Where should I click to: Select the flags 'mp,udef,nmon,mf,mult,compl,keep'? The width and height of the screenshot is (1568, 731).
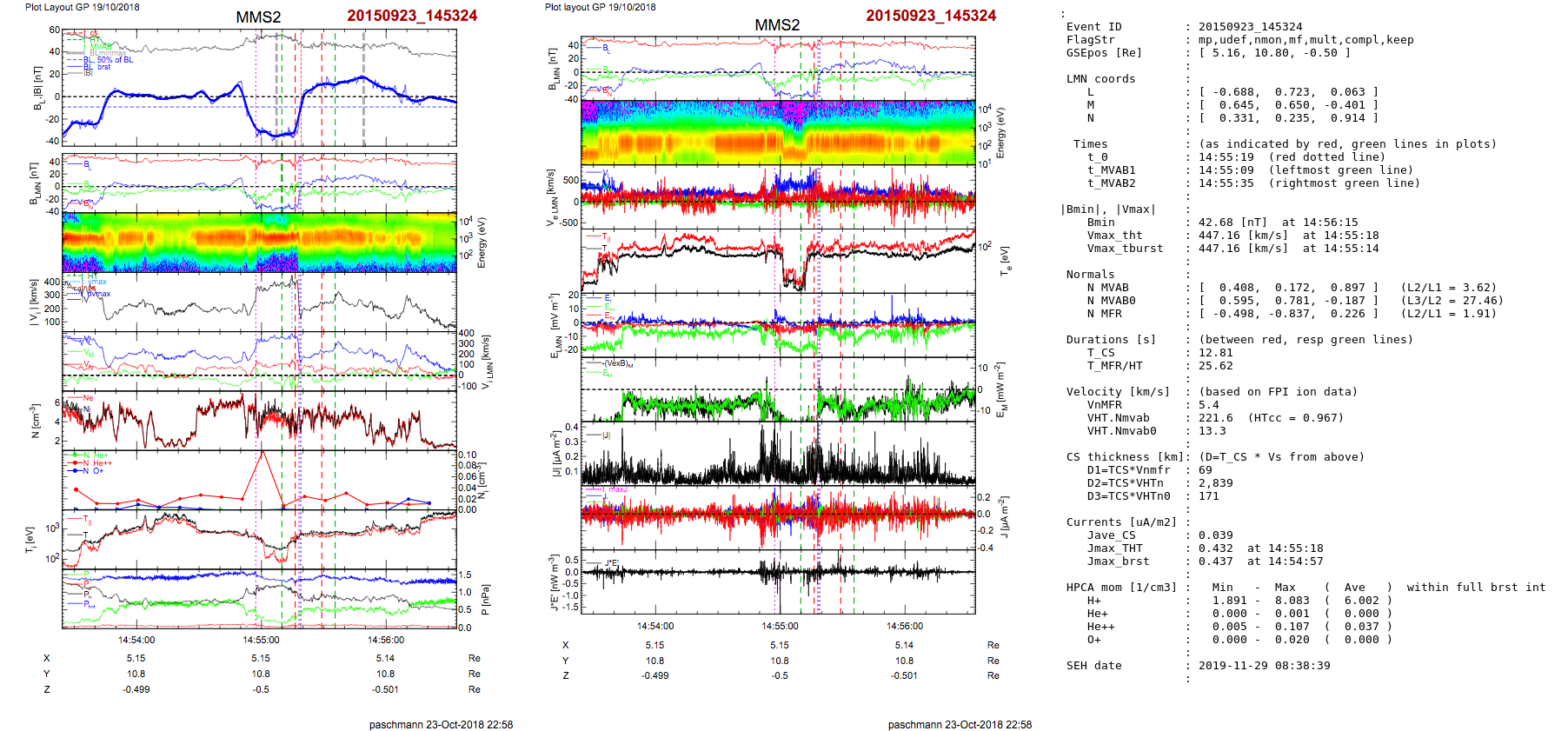[x=1306, y=40]
